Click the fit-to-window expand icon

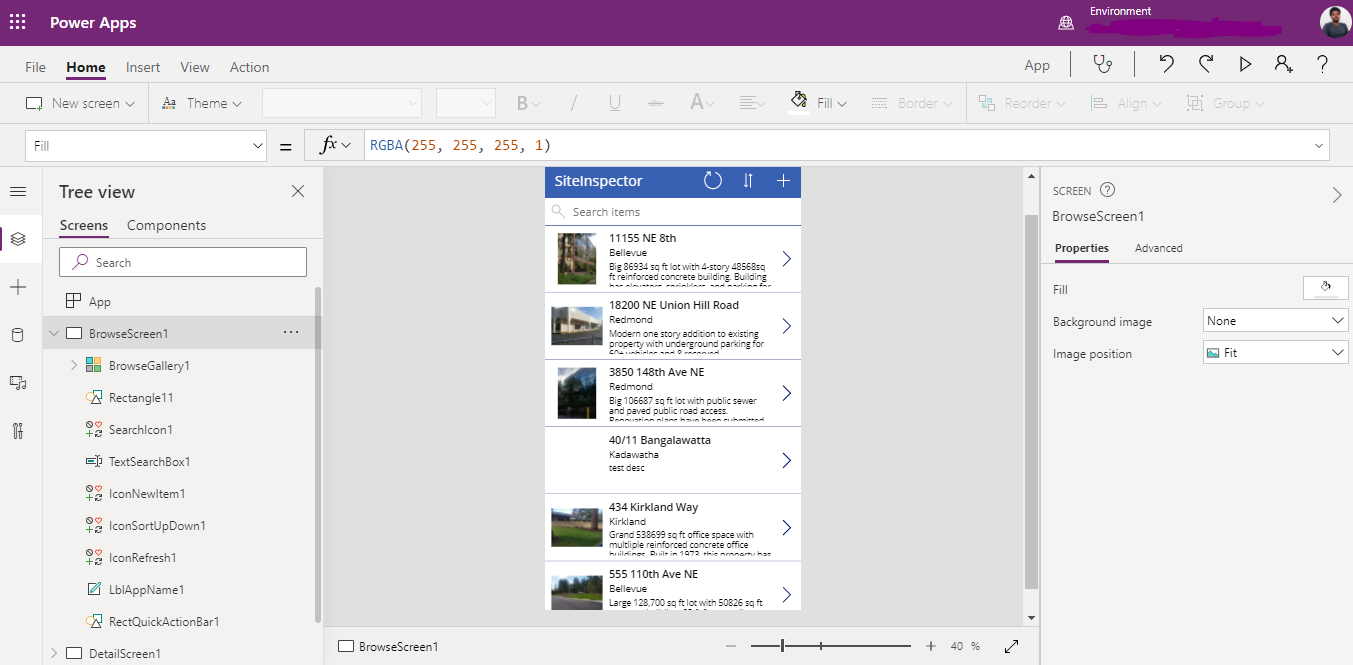(1012, 646)
